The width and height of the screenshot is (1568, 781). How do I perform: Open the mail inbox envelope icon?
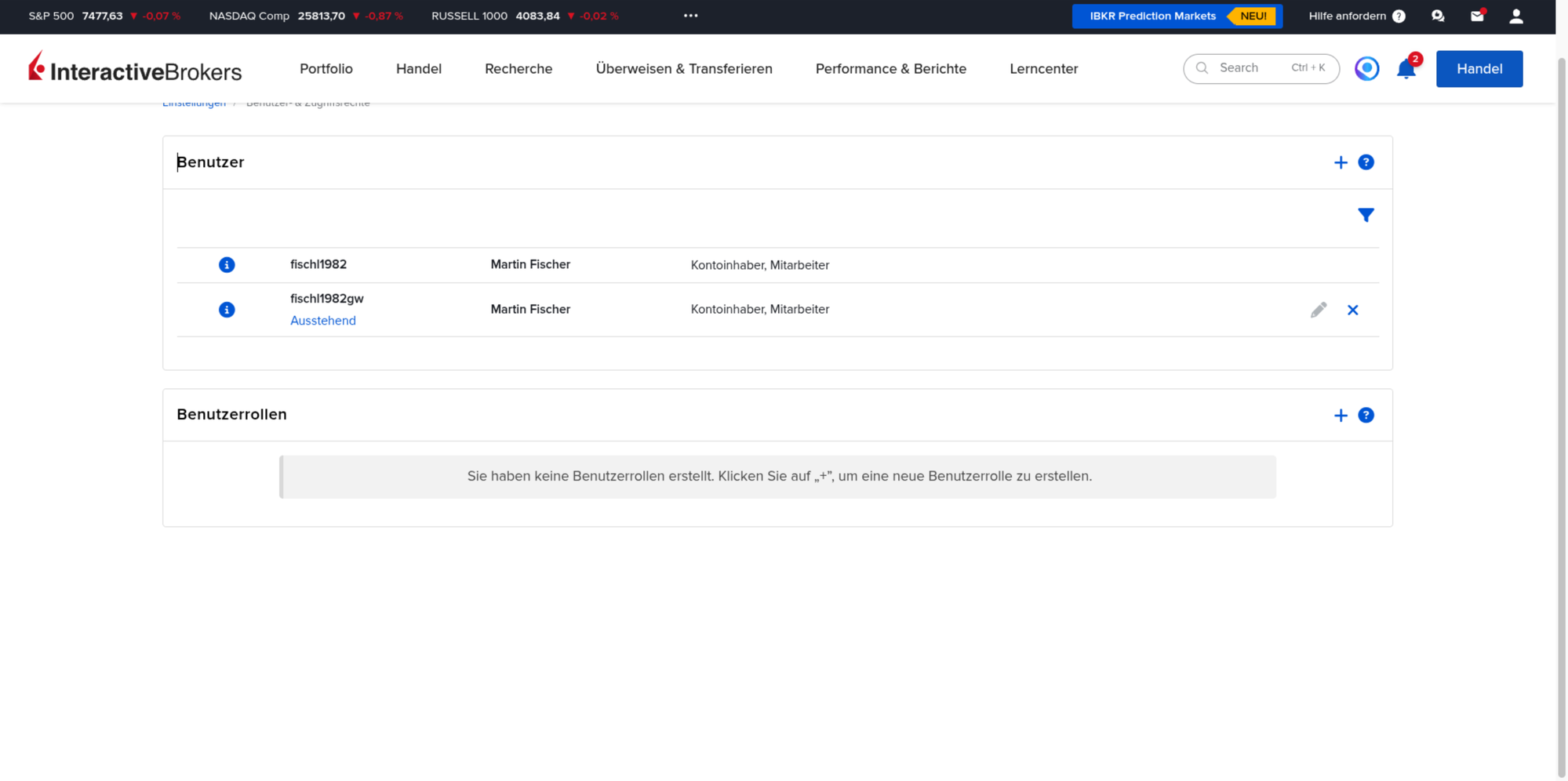coord(1477,16)
